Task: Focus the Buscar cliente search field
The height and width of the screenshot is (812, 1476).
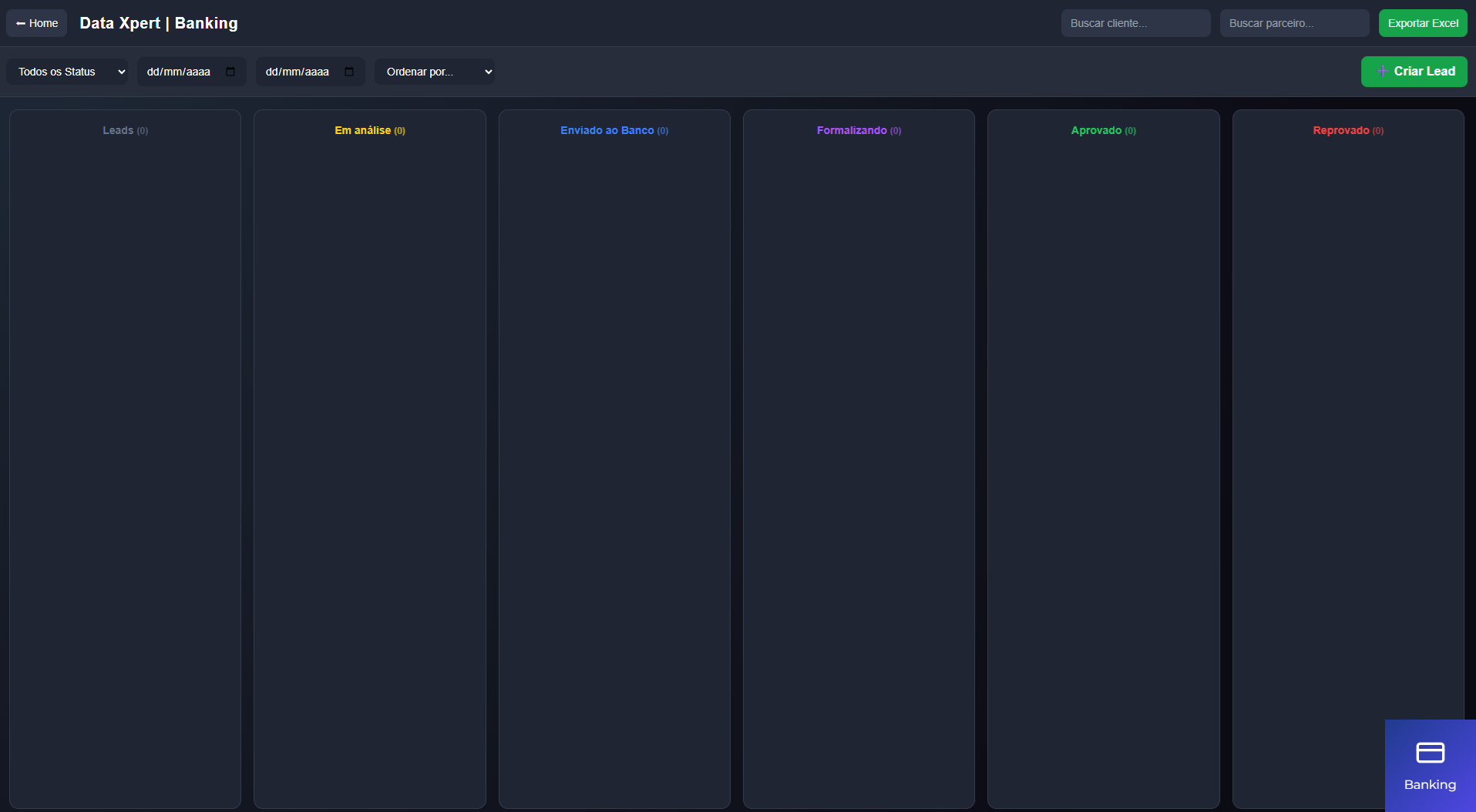Action: point(1135,23)
